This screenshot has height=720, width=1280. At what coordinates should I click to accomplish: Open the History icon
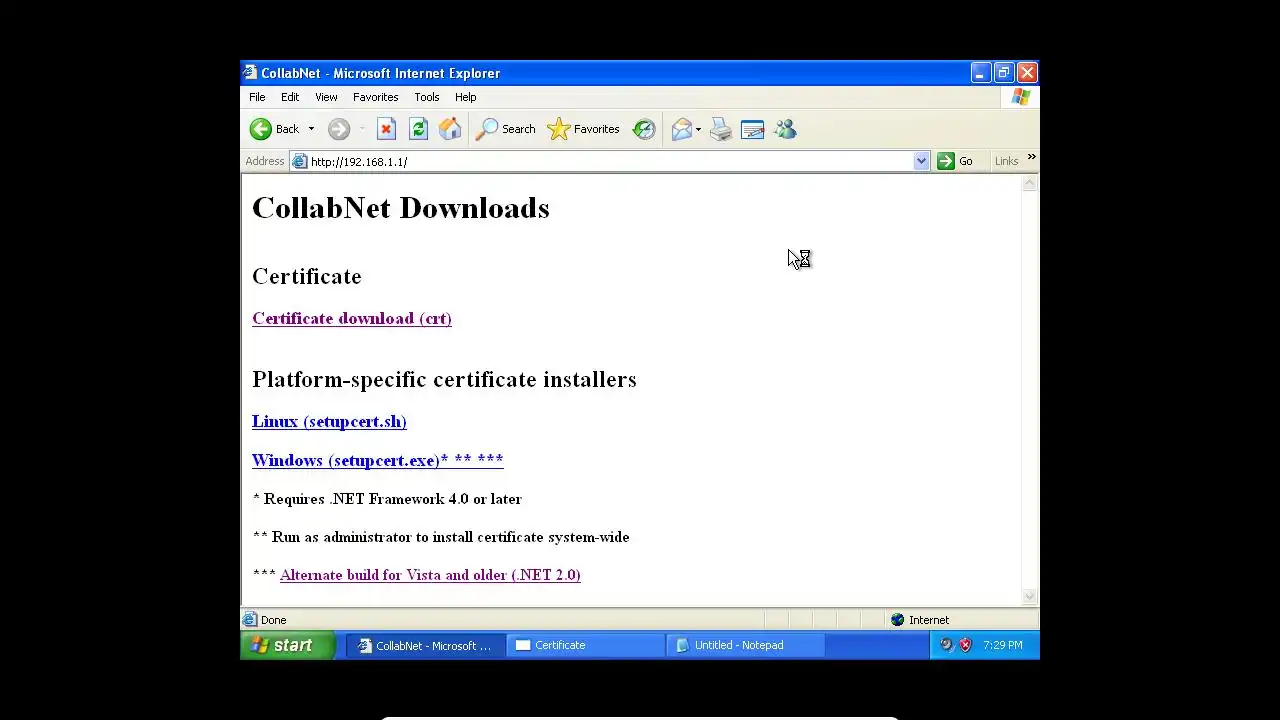pyautogui.click(x=644, y=129)
